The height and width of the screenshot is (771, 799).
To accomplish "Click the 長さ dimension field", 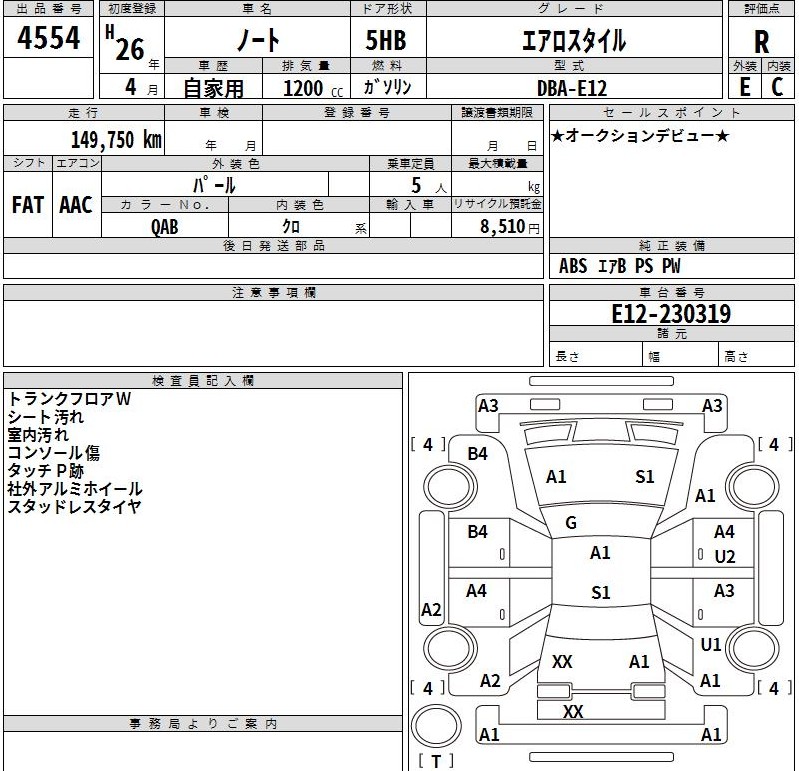I will (596, 354).
